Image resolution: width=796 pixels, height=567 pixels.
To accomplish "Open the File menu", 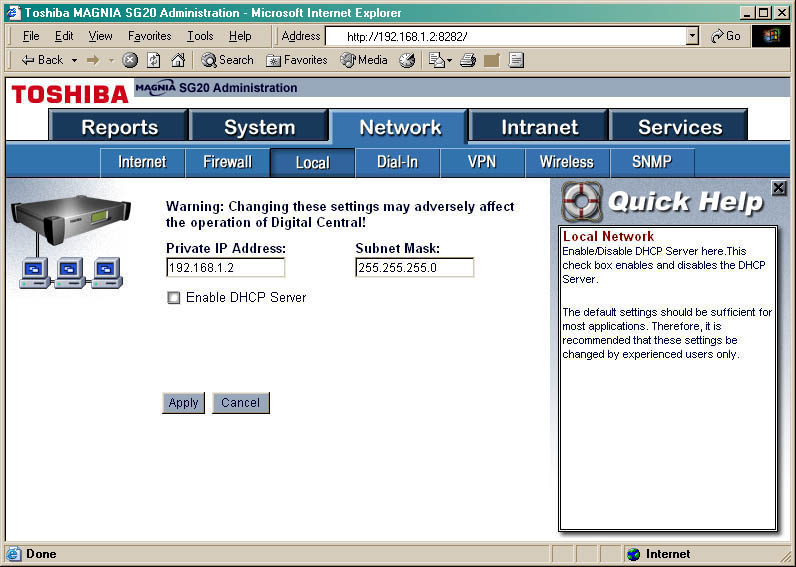I will pyautogui.click(x=31, y=36).
